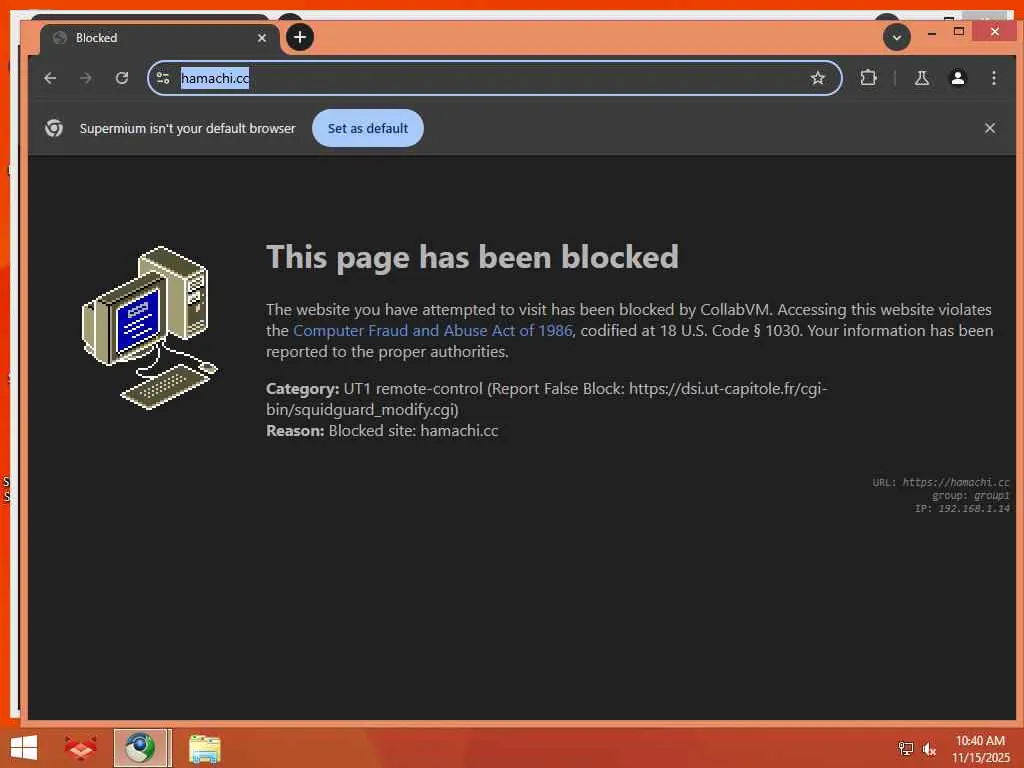The image size is (1024, 768).
Task: Go back to the previous page
Action: [x=50, y=78]
